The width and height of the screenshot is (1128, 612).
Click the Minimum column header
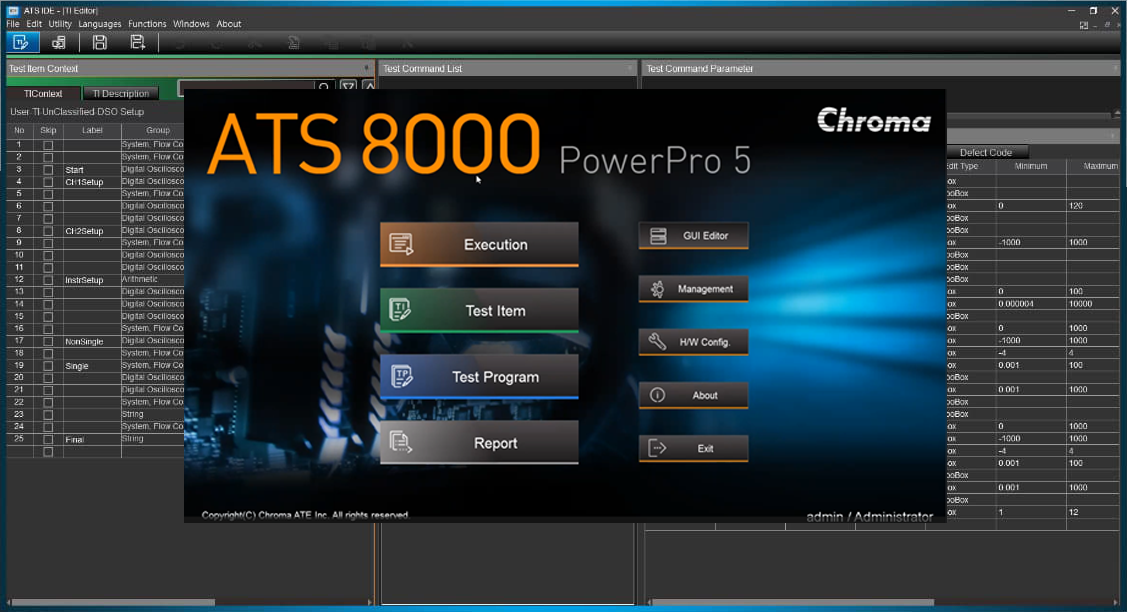tap(1031, 166)
